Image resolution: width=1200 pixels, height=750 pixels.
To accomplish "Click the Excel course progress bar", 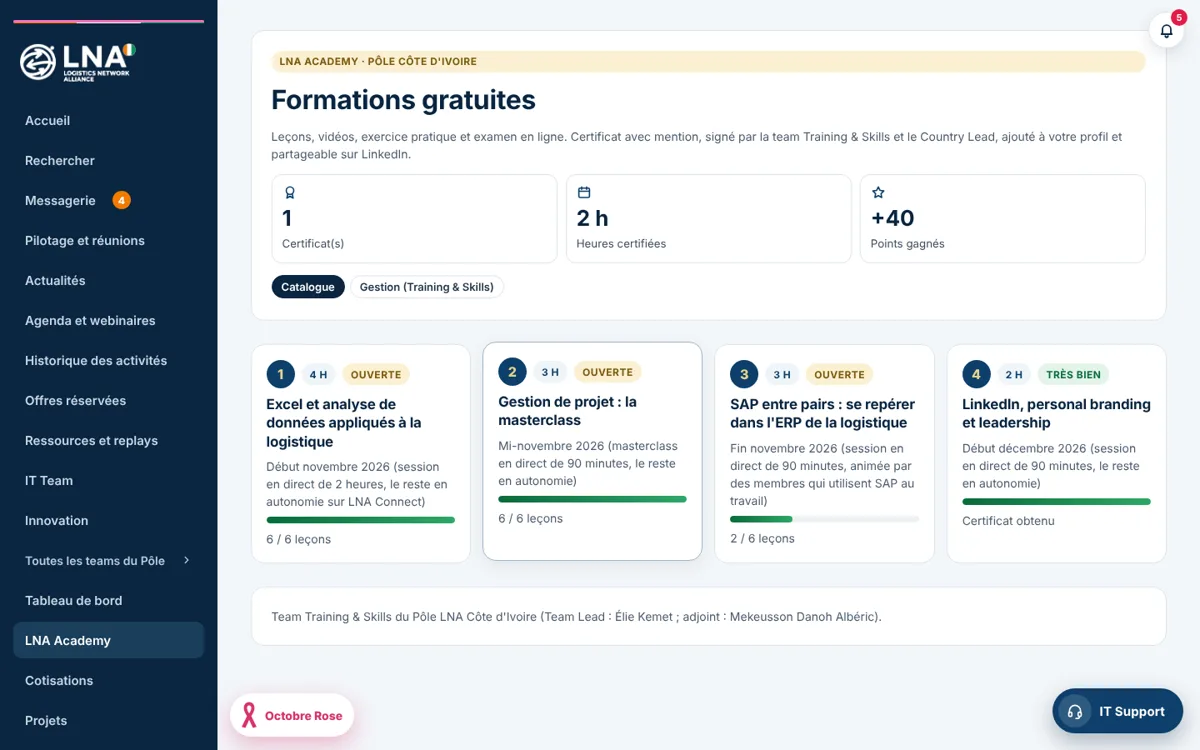I will [360, 520].
